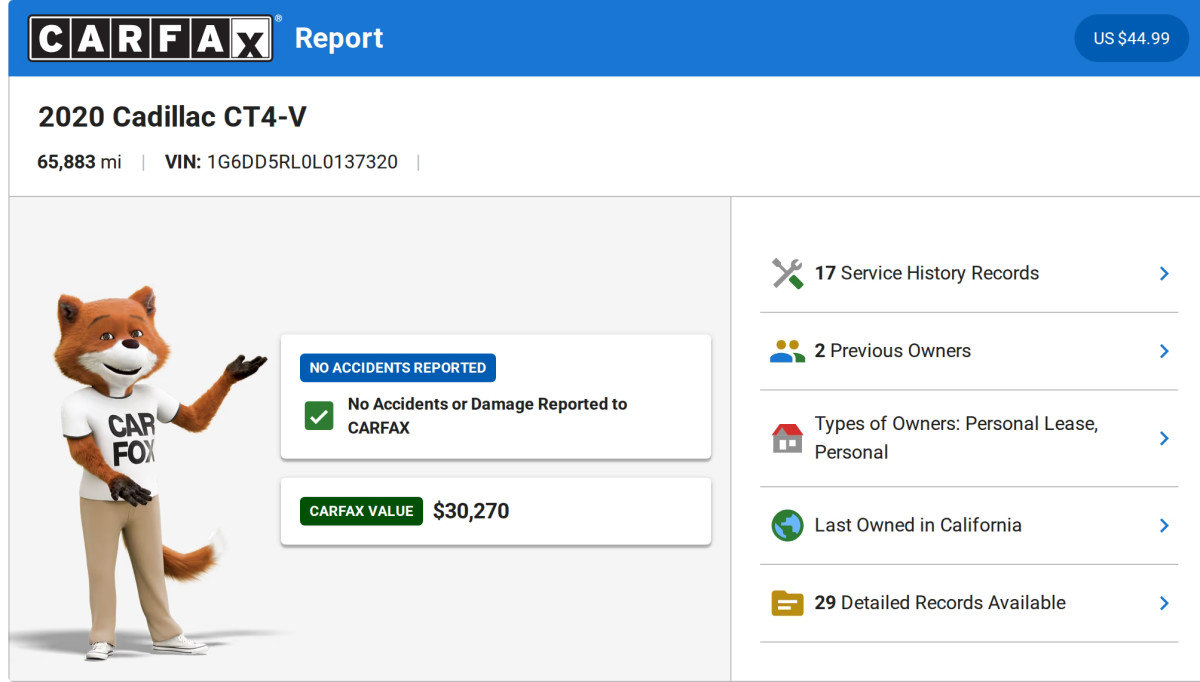Click the folder detailed records icon

coord(788,603)
